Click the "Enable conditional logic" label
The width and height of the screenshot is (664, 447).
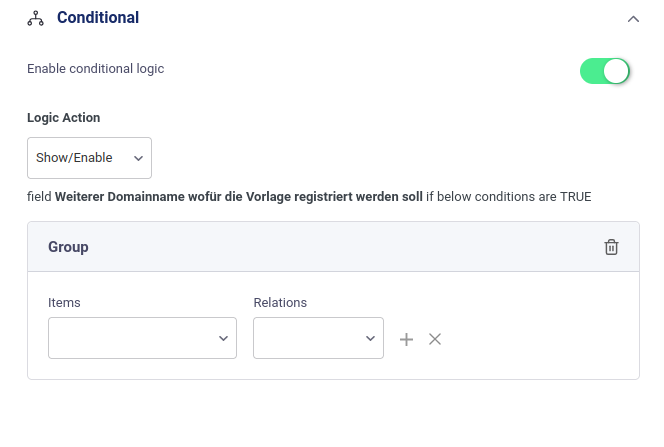point(95,69)
